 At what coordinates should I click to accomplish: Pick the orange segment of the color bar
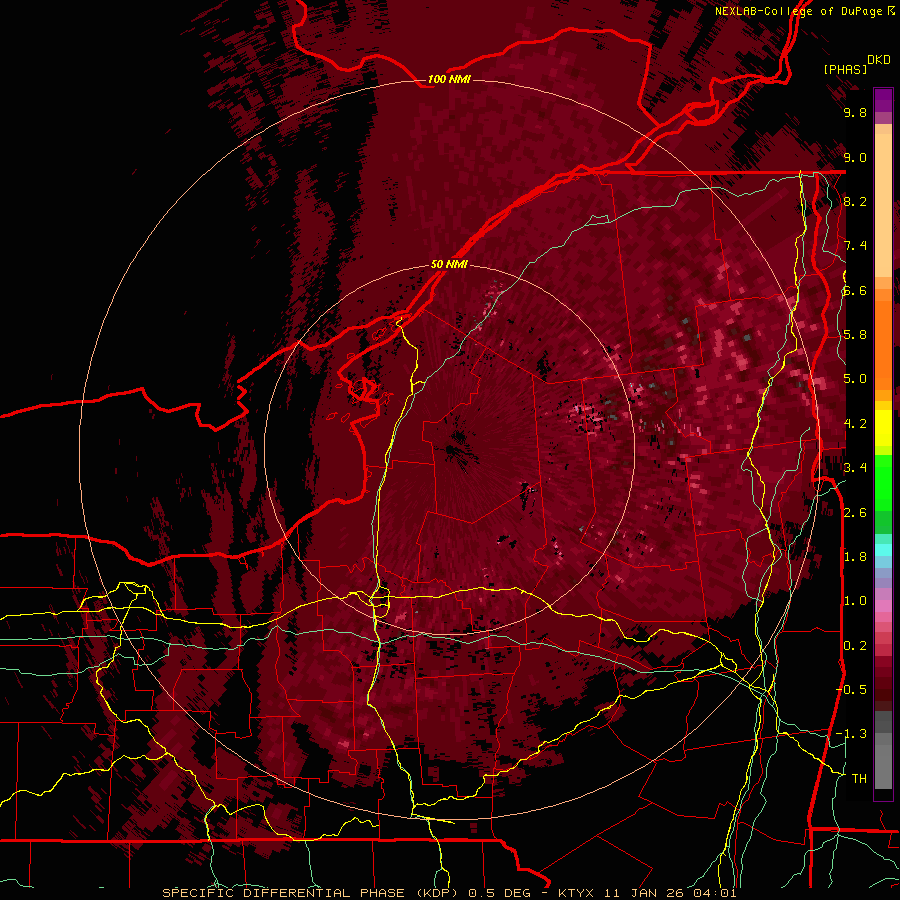coord(883,344)
